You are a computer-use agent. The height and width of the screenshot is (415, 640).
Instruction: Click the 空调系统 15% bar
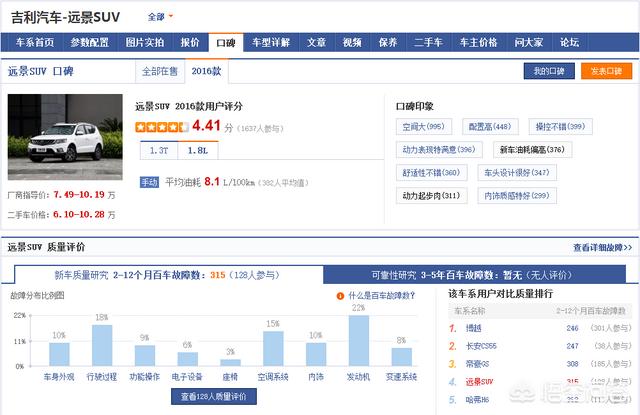click(x=273, y=348)
